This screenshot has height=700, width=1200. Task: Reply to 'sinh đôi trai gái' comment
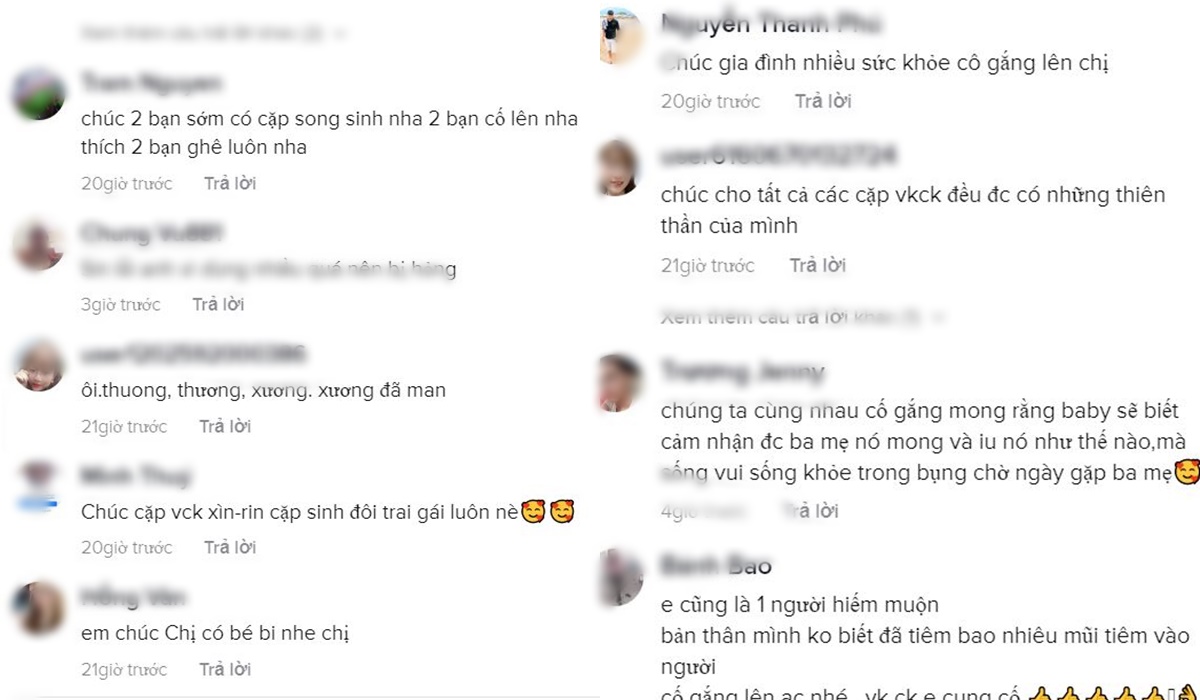point(230,548)
